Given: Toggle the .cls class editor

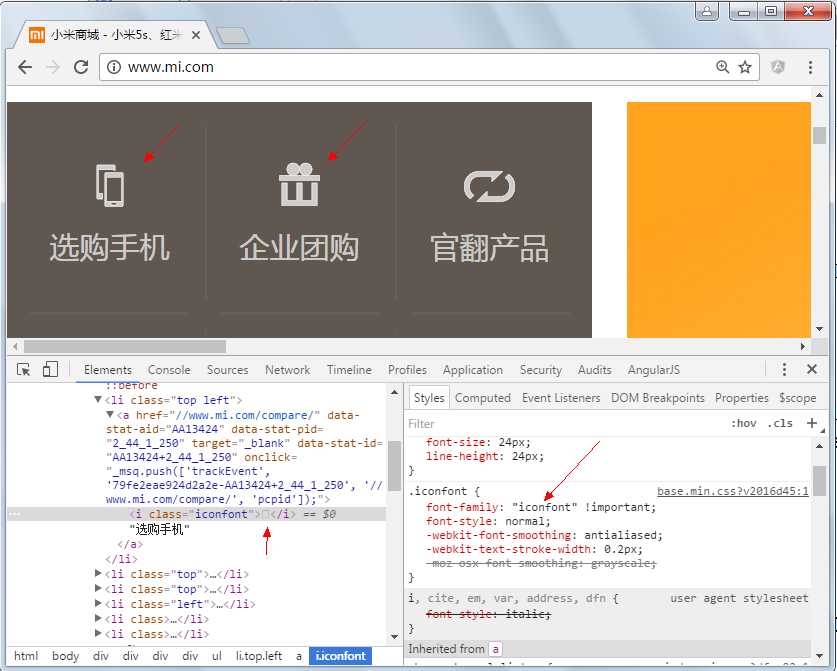Looking at the screenshot, I should pyautogui.click(x=780, y=424).
